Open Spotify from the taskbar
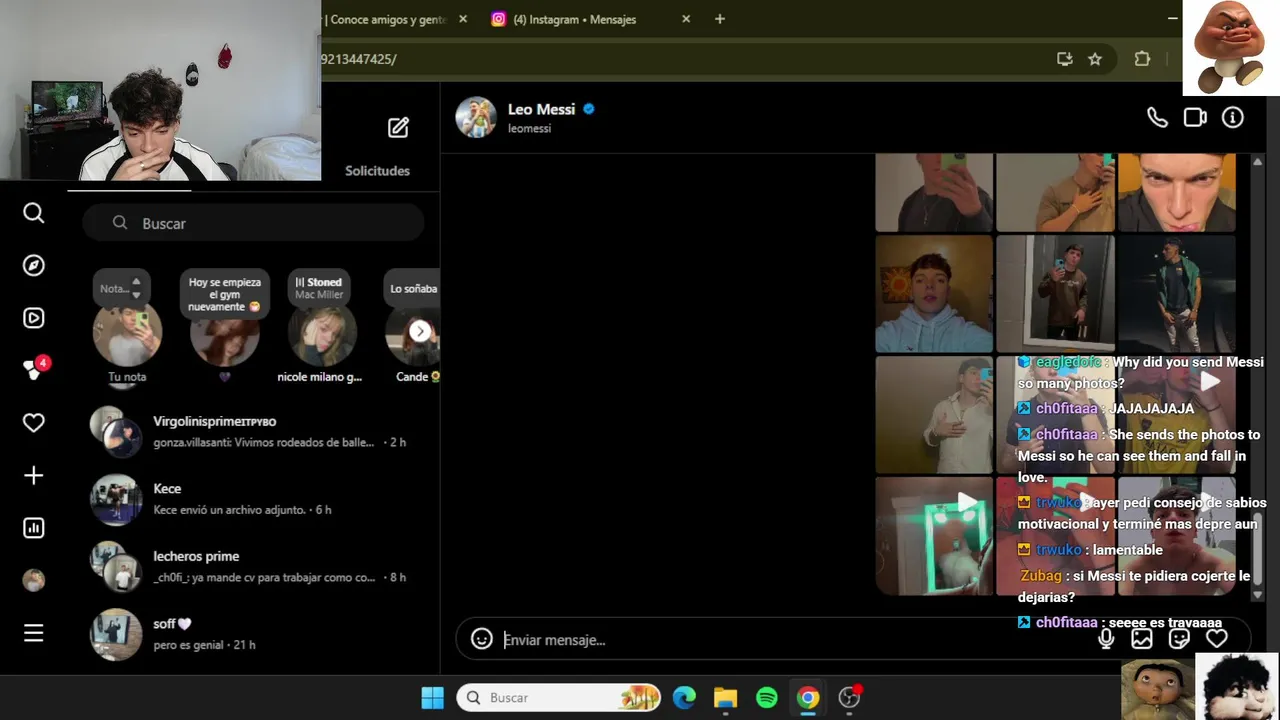Viewport: 1280px width, 720px height. point(767,698)
